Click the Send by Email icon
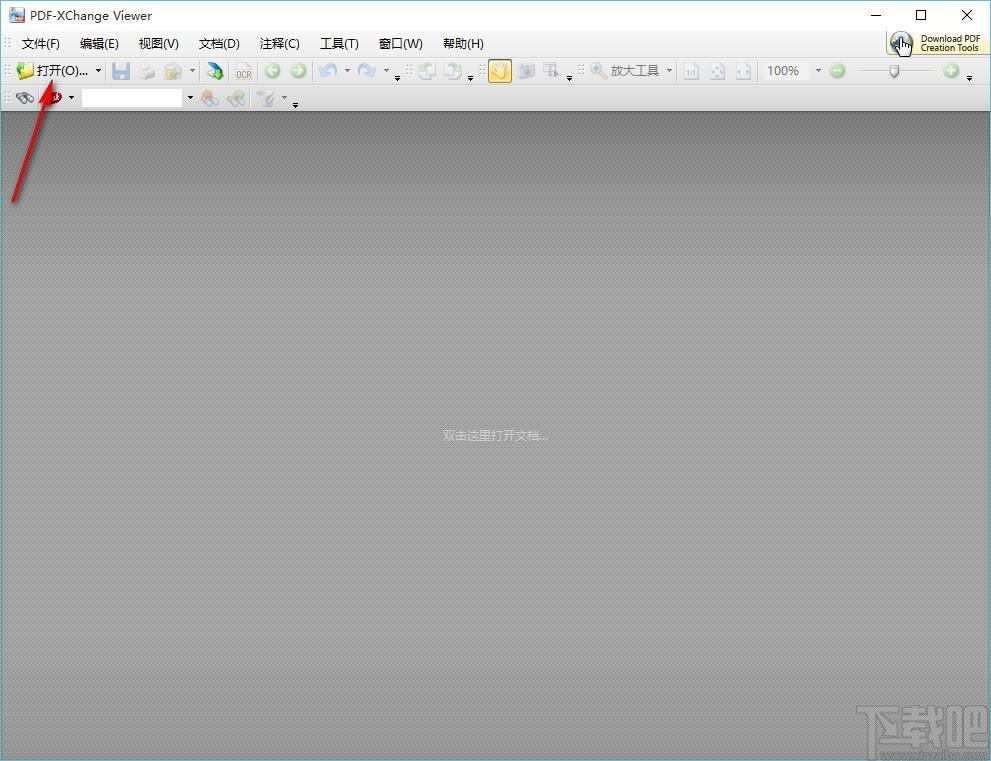Image resolution: width=991 pixels, height=761 pixels. pyautogui.click(x=173, y=71)
